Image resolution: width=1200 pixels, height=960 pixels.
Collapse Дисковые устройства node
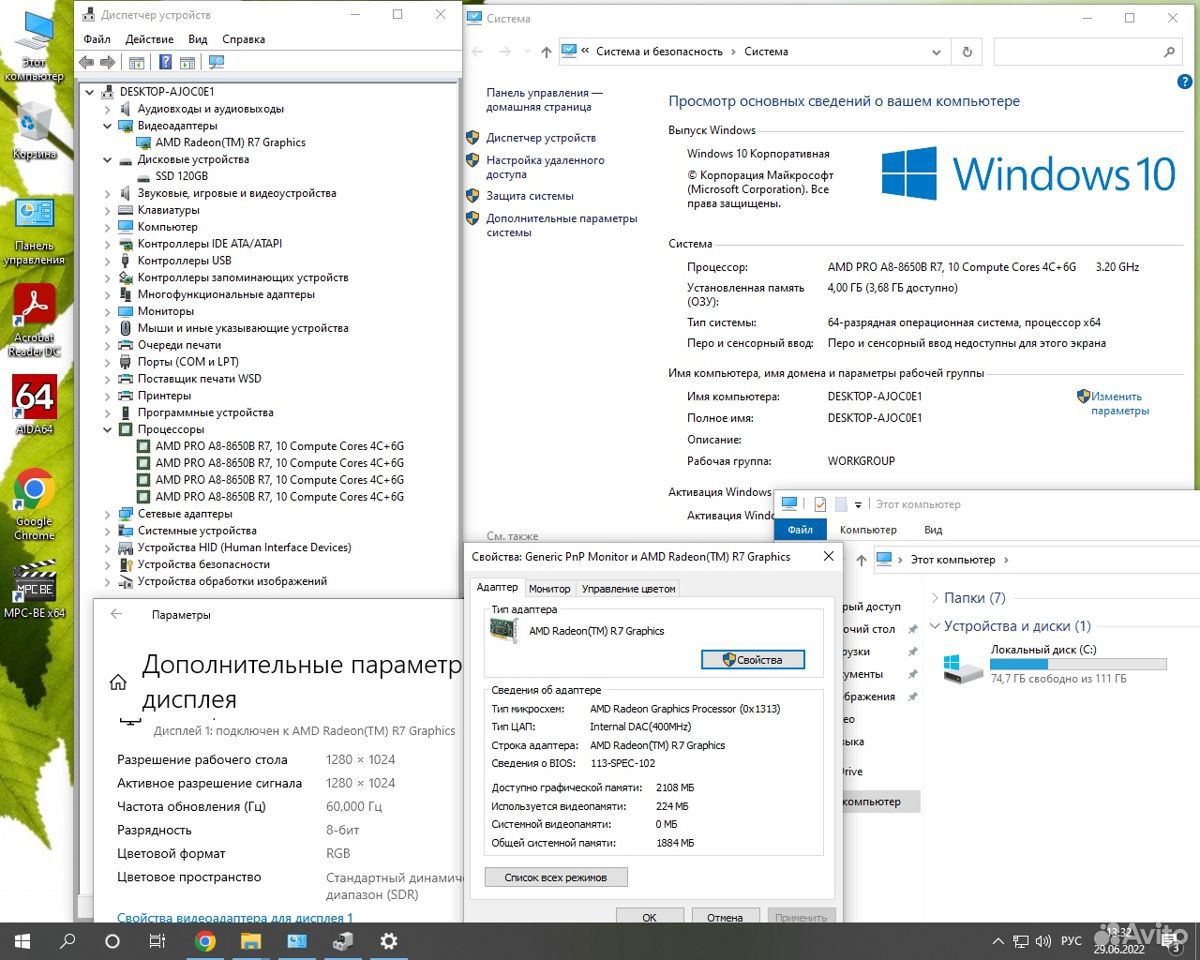tap(108, 160)
